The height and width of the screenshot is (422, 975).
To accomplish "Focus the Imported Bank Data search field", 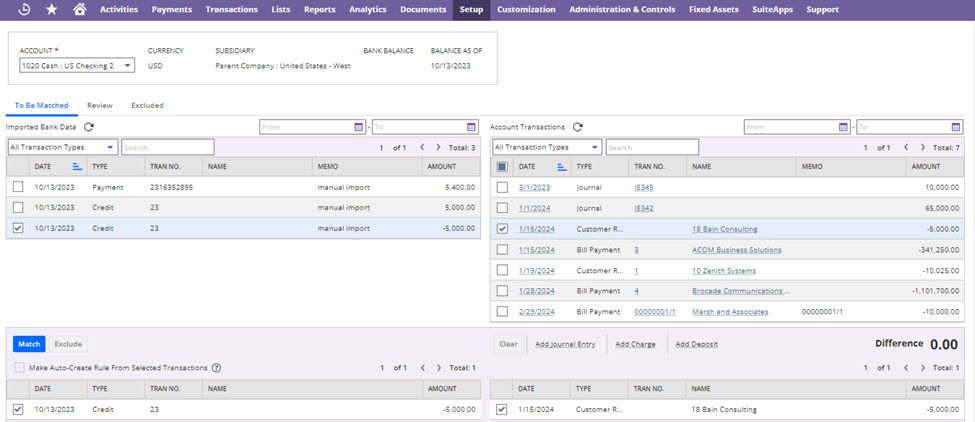I will click(168, 147).
